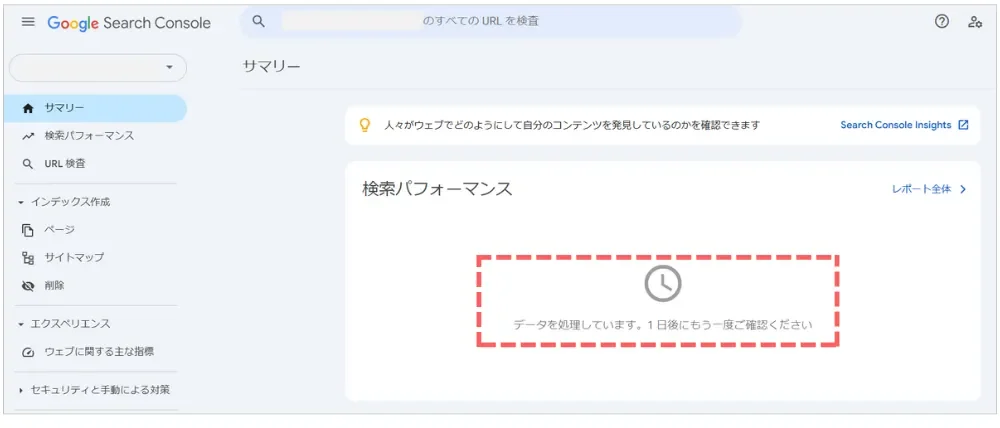Screen dimensions: 1000x428
Task: Click the gauge icon for ウェブに関する主な指標
Action: tap(27, 352)
